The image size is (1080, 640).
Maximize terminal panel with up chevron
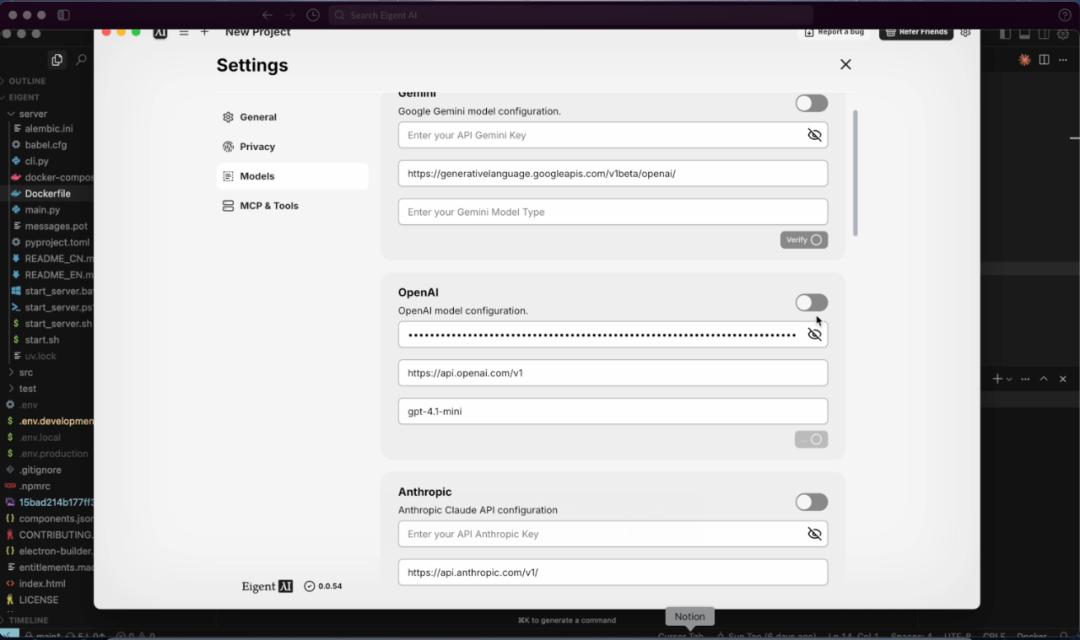(x=1043, y=379)
